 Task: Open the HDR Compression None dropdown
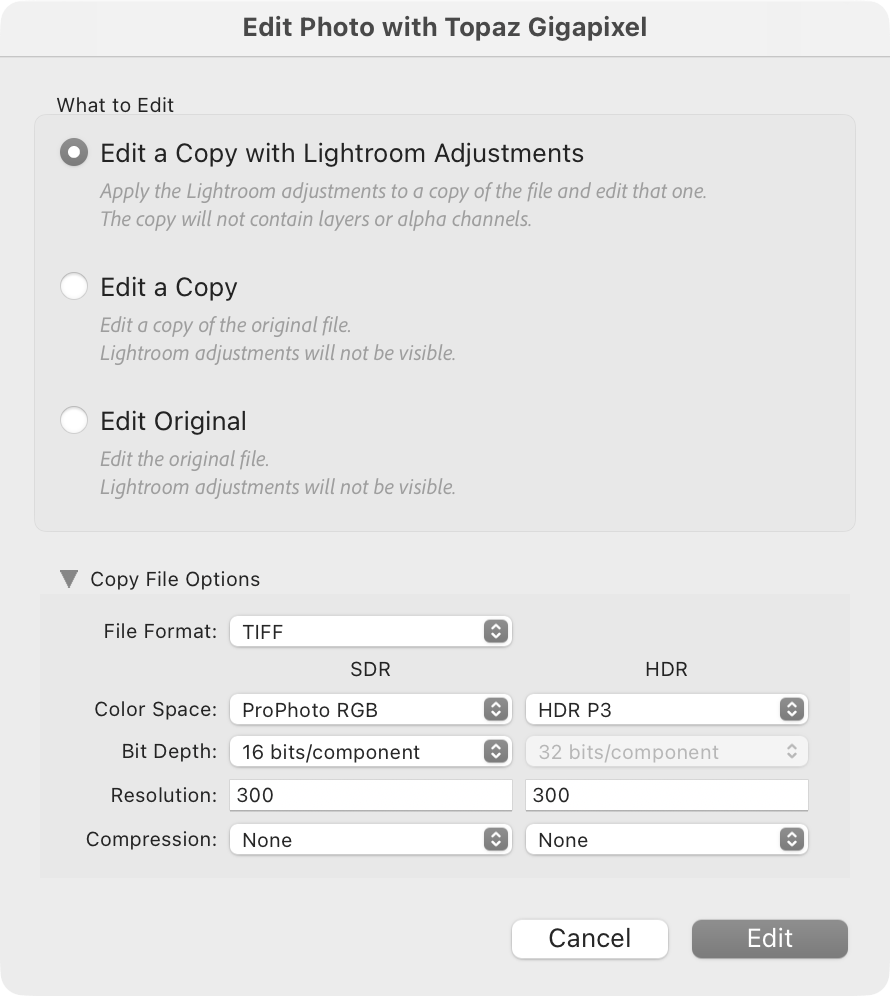coord(666,840)
